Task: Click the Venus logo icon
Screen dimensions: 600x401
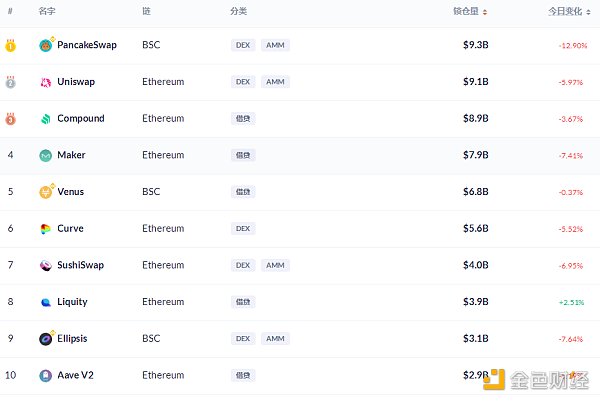Action: [46, 192]
